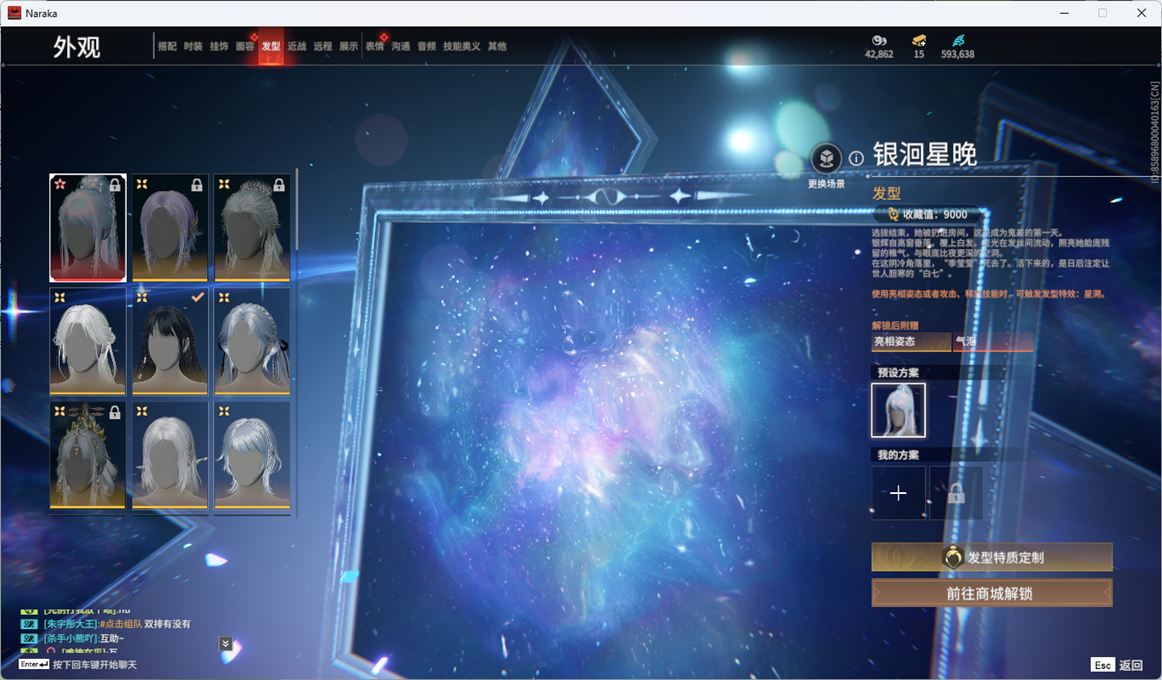Open the 近战 tab
1162x680 pixels.
click(x=296, y=46)
